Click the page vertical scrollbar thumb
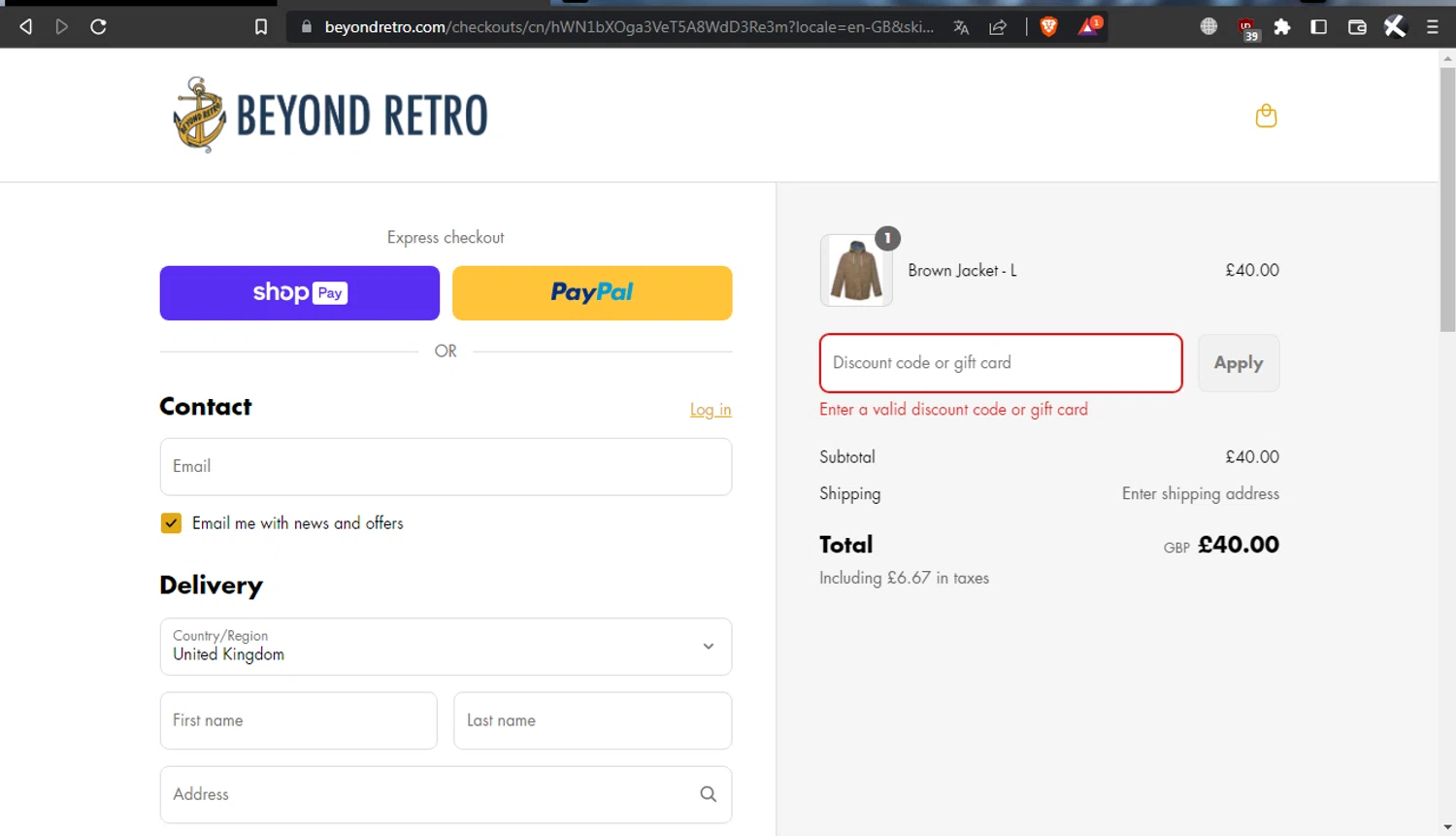Screen dimensions: 1456x836 point(1447,199)
